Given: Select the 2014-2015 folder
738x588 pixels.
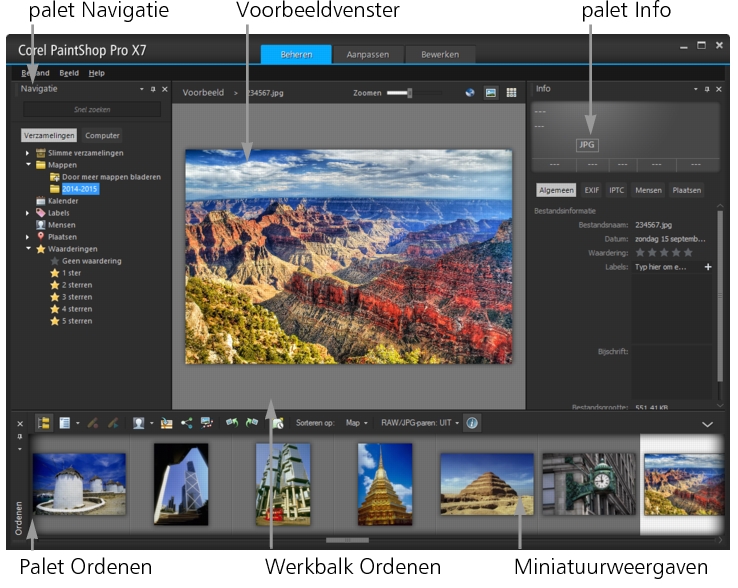Looking at the screenshot, I should [80, 189].
